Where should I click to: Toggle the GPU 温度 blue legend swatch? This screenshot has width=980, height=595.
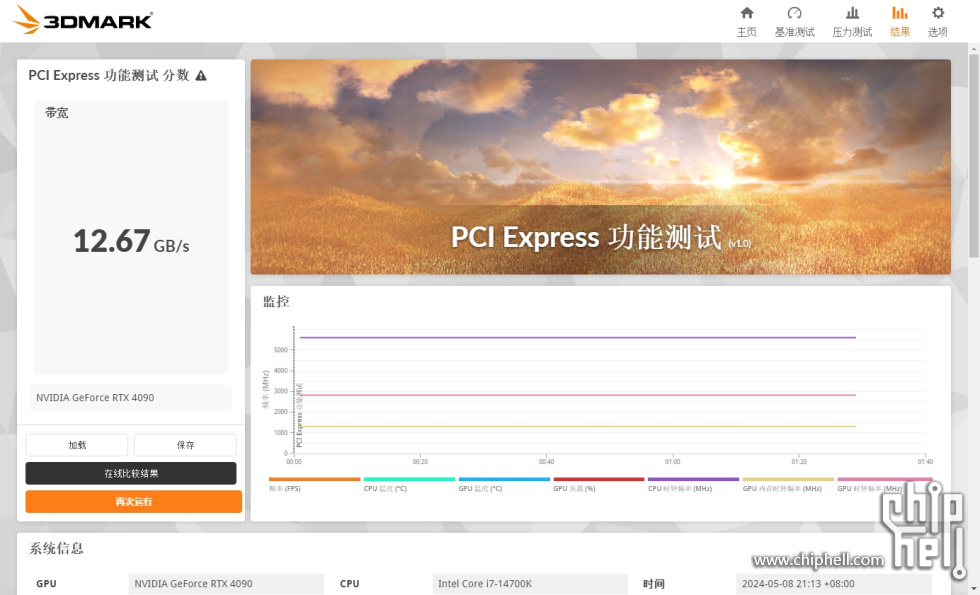[x=504, y=479]
